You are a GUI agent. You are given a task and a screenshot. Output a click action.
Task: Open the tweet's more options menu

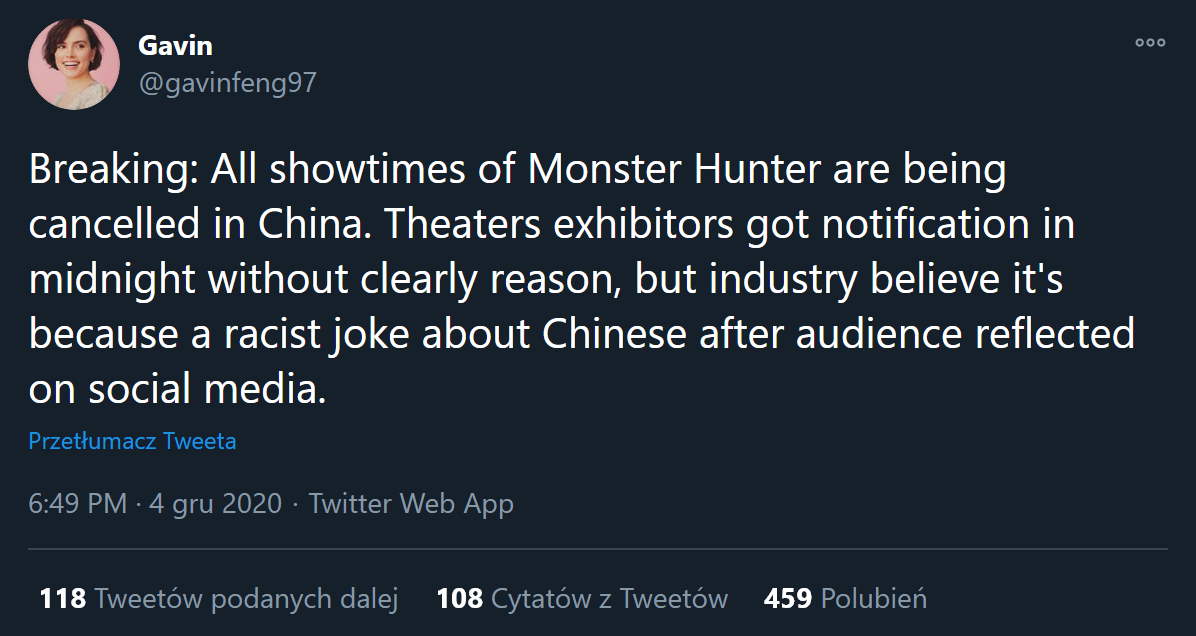coord(1150,42)
